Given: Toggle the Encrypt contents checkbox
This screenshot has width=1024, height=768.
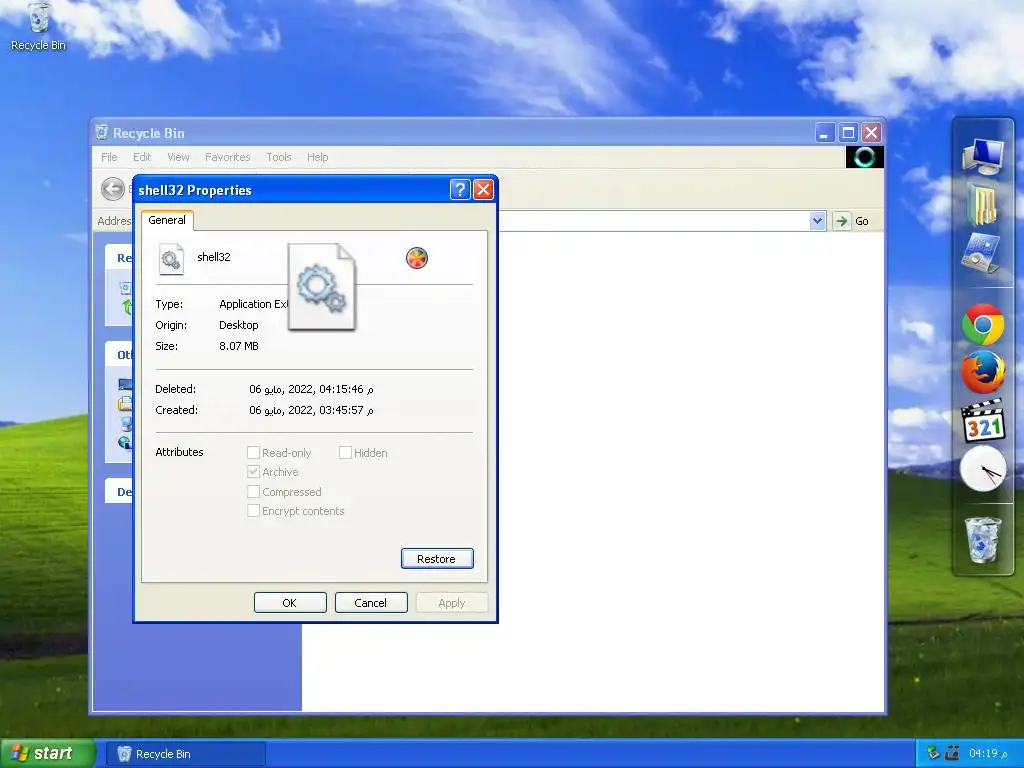Looking at the screenshot, I should pyautogui.click(x=253, y=511).
